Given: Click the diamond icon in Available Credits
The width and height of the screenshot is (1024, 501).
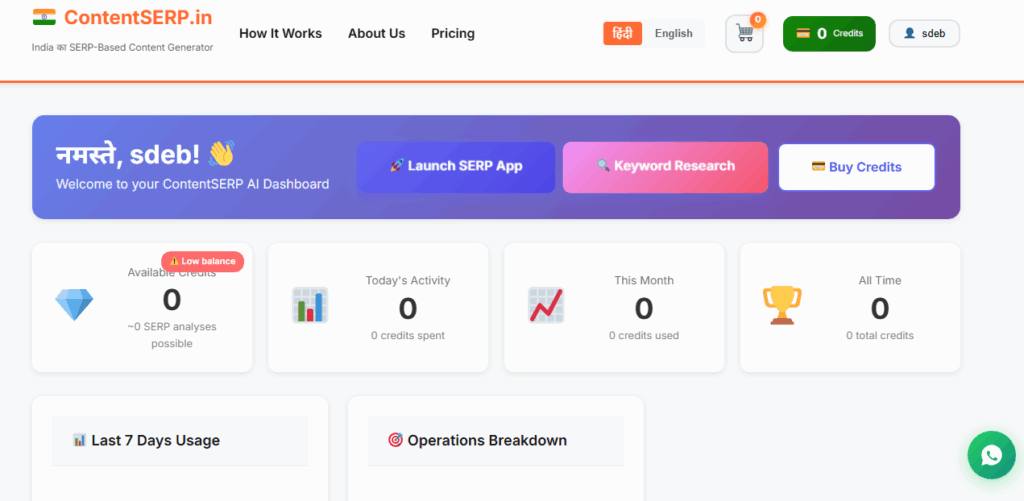Looking at the screenshot, I should (x=74, y=305).
